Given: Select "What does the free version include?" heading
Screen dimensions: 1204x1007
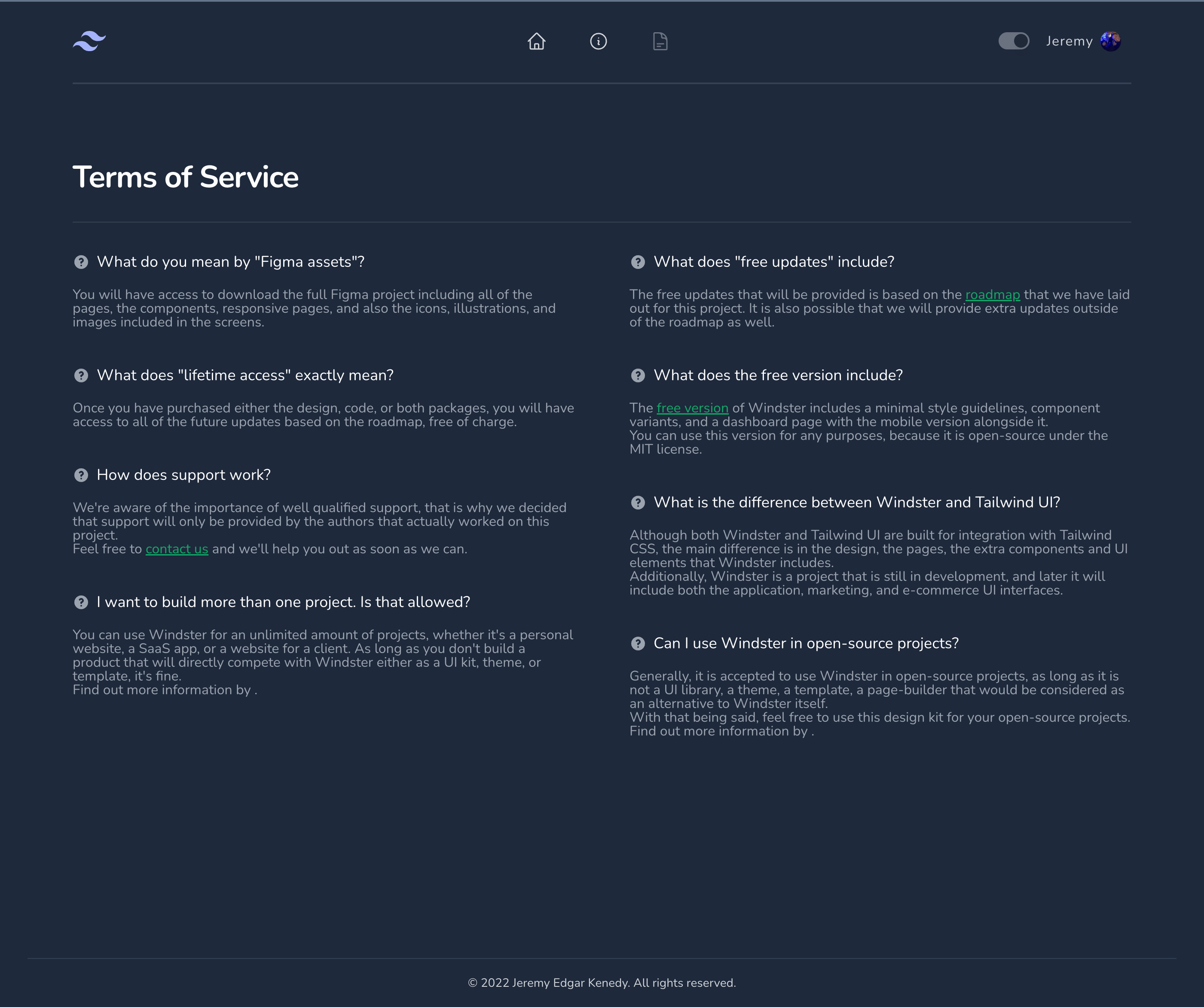Looking at the screenshot, I should point(778,375).
